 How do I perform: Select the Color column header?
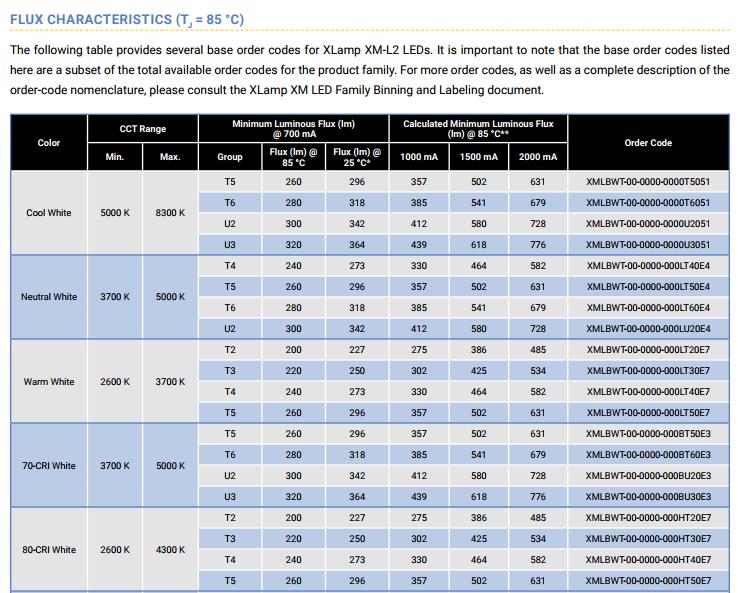pyautogui.click(x=49, y=143)
